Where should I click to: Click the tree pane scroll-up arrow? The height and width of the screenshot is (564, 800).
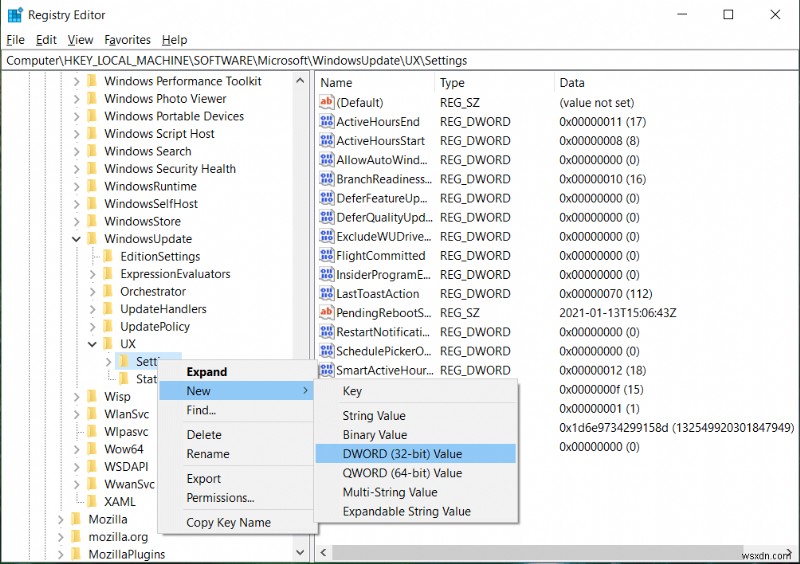300,81
